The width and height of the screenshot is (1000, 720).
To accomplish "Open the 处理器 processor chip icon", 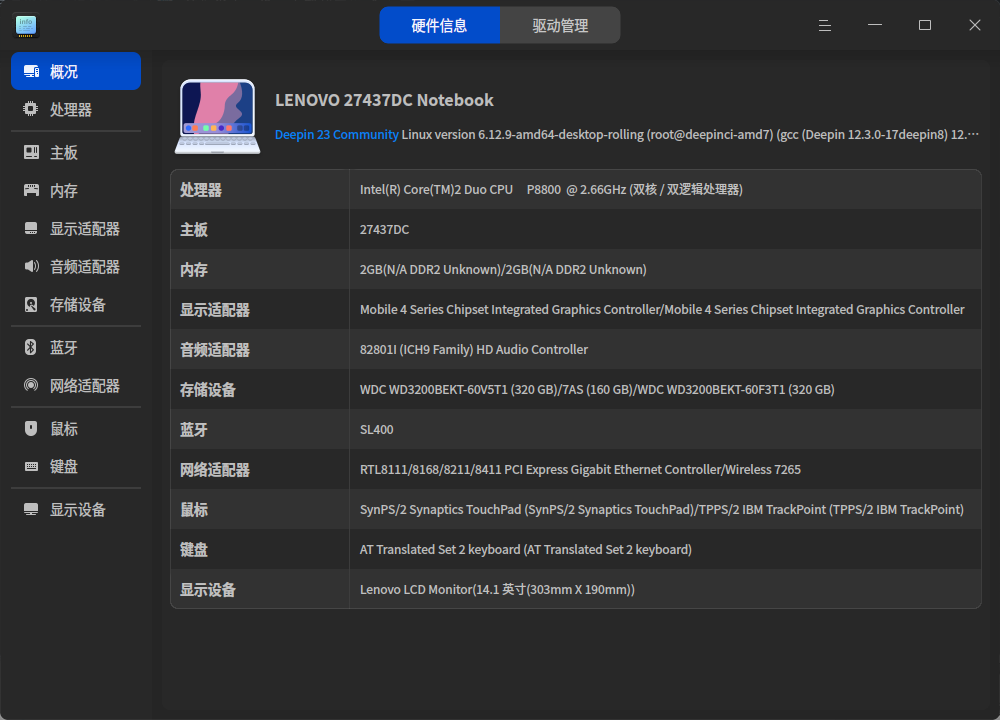I will (31, 109).
